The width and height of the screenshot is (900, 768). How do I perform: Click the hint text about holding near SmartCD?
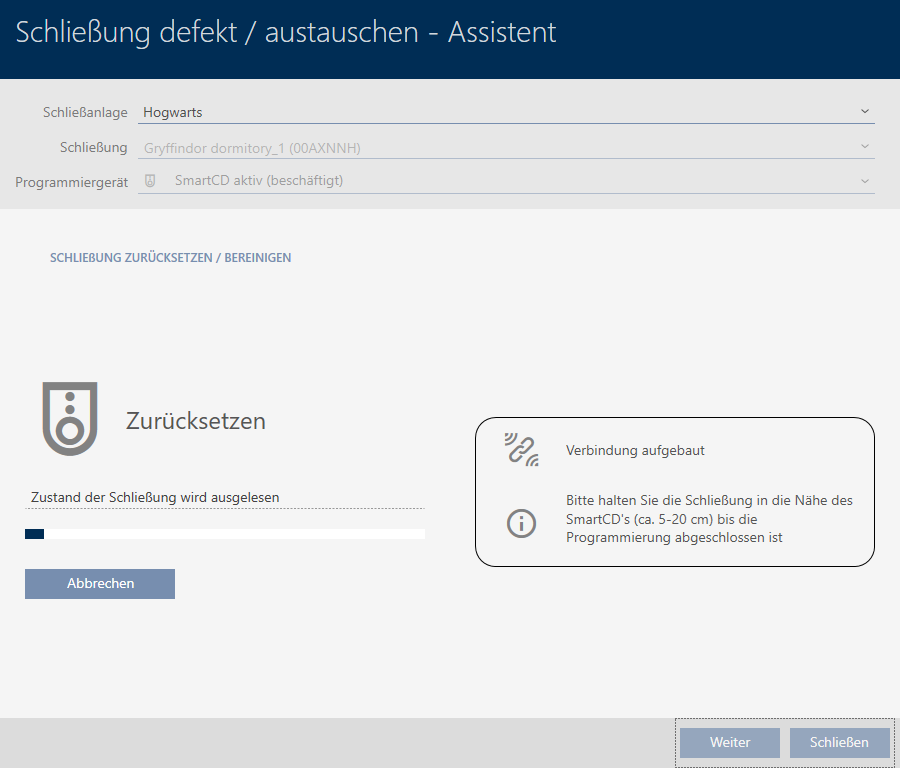(x=709, y=519)
